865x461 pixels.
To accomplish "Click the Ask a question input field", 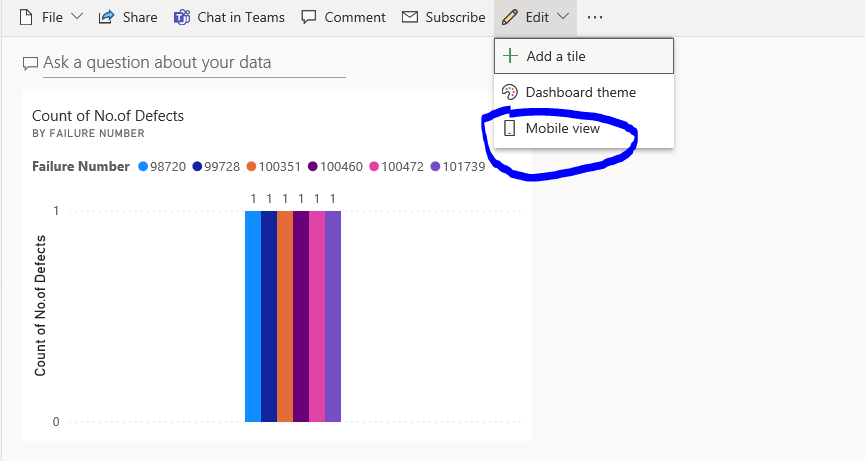I will pos(194,63).
